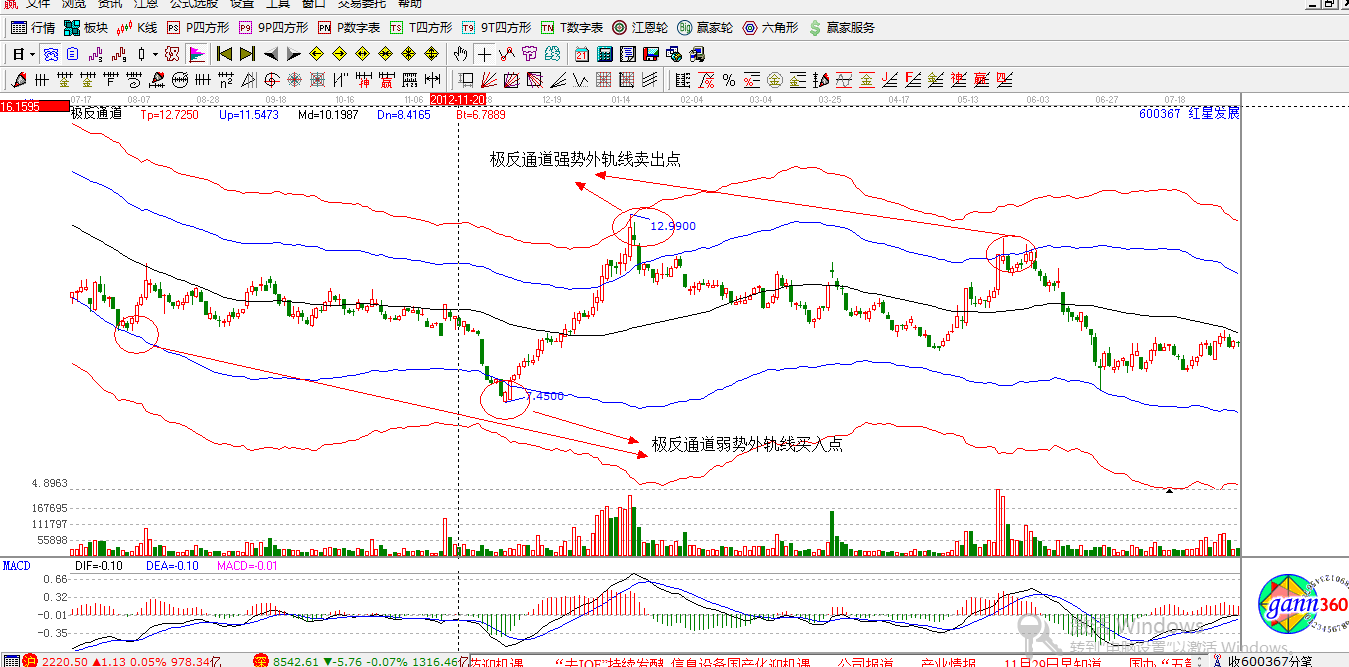
Task: Click the 2012-11-20 date marker
Action: pos(457,100)
